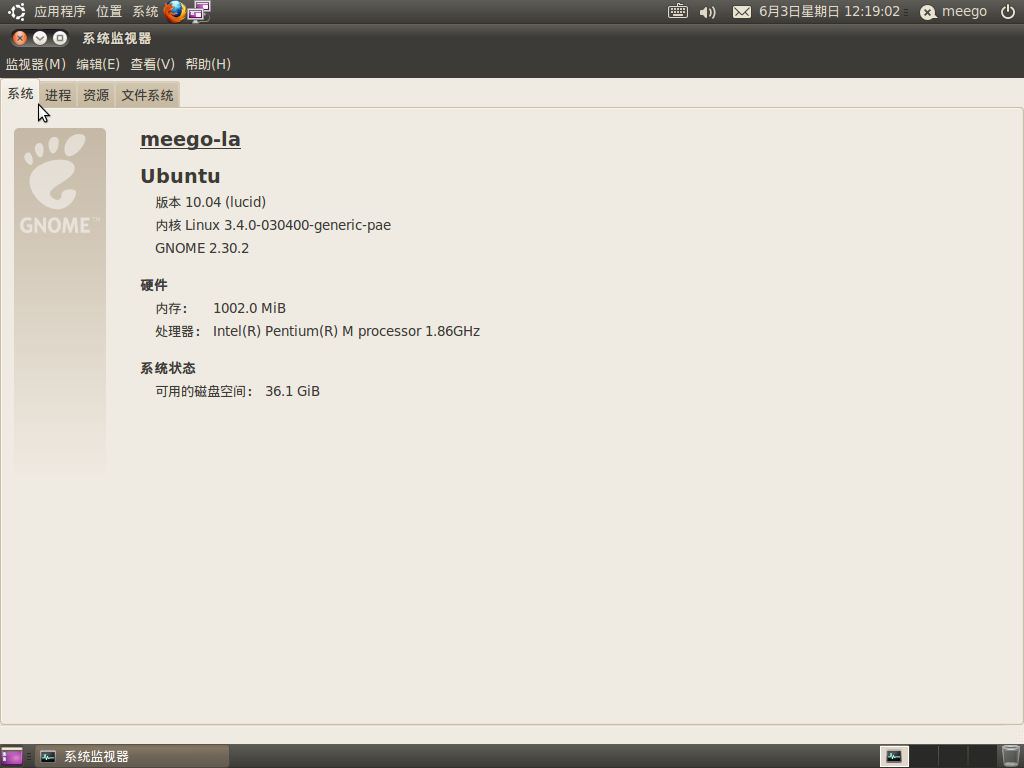Open the 帮助(H) menu
1024x768 pixels.
pos(208,64)
